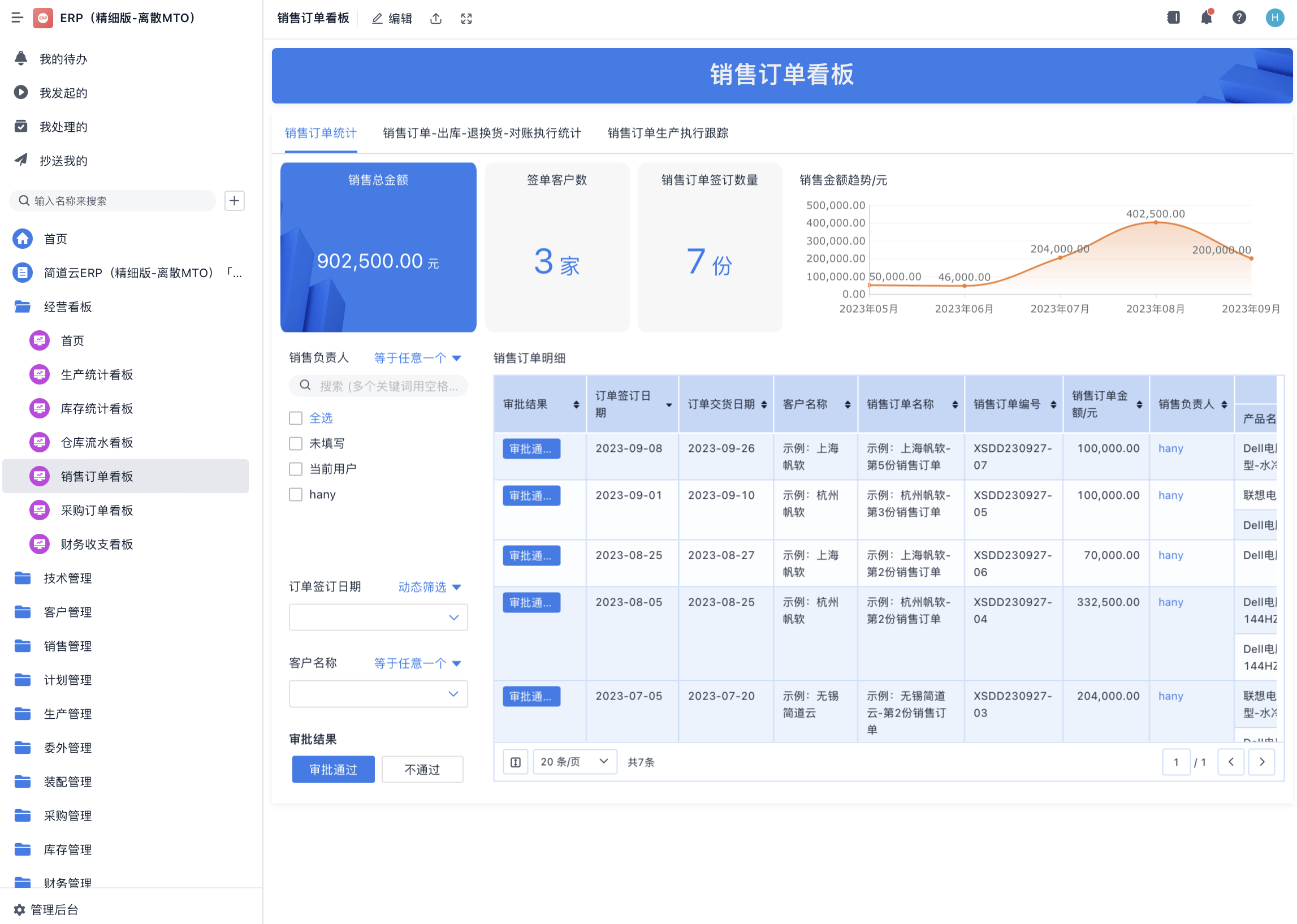Click the export/share icon in the toolbar
The image size is (1297, 924).
436,18
